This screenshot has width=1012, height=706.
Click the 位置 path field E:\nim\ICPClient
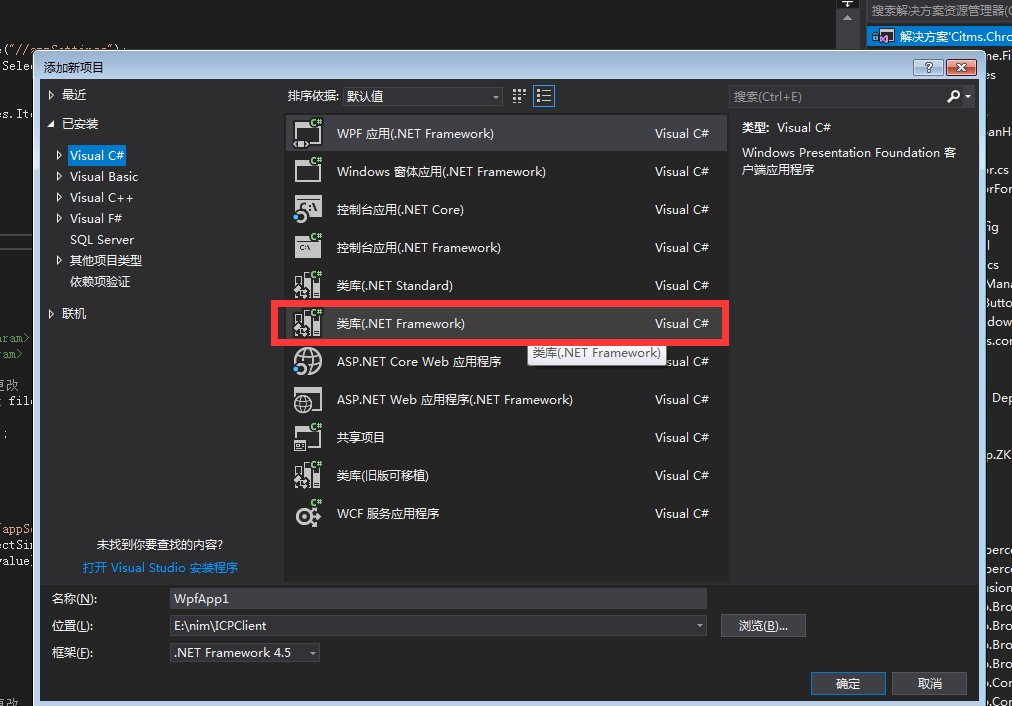431,625
